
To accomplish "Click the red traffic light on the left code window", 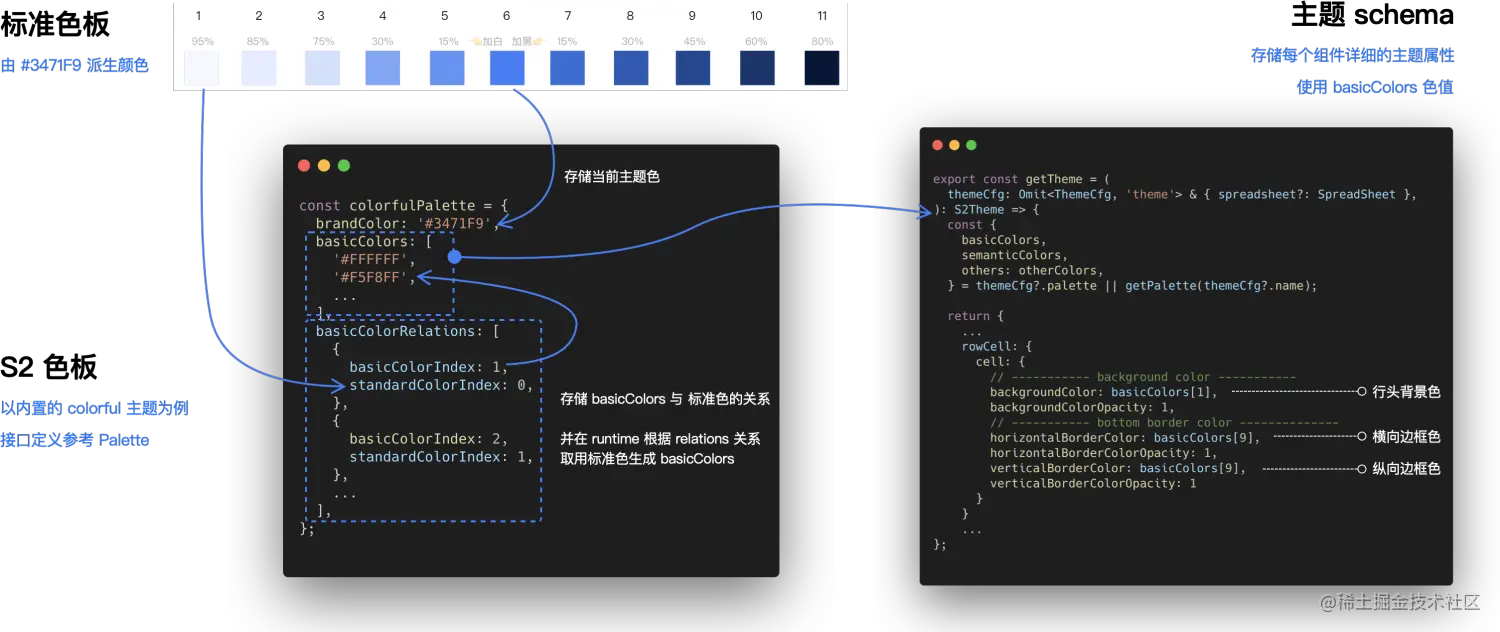I will click(304, 165).
